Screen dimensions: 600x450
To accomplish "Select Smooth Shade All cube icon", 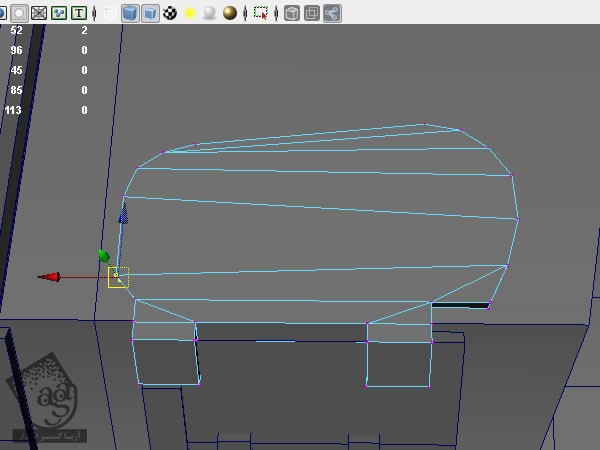I will [x=129, y=13].
